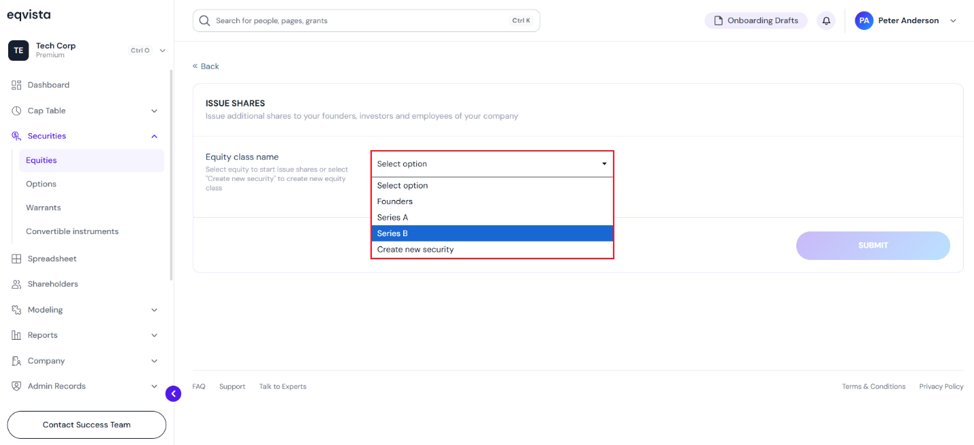Click the TE company avatar
The image size is (974, 445).
pyautogui.click(x=18, y=50)
